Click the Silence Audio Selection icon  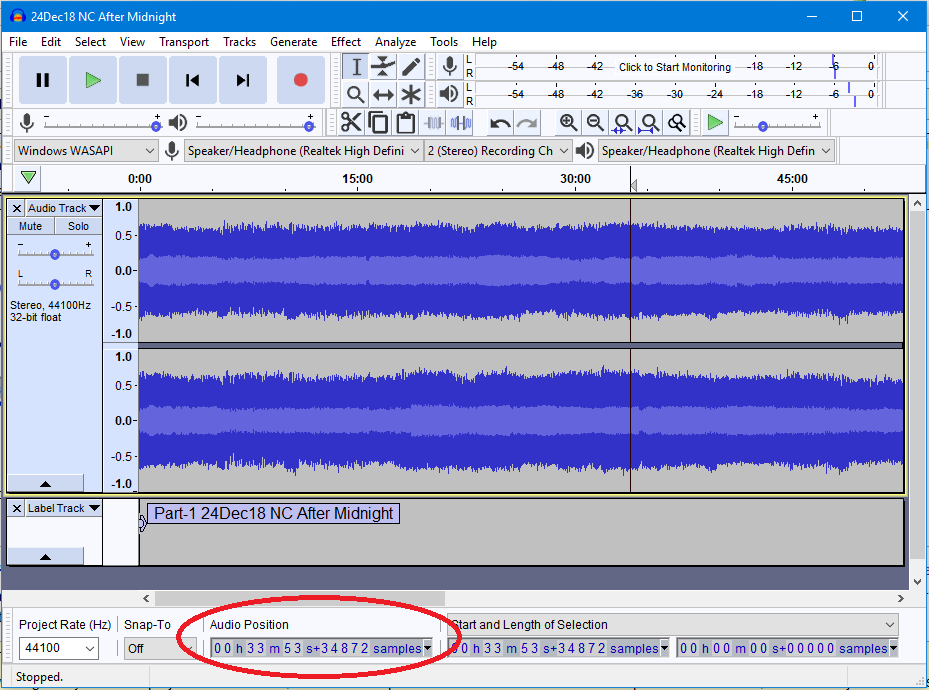461,122
